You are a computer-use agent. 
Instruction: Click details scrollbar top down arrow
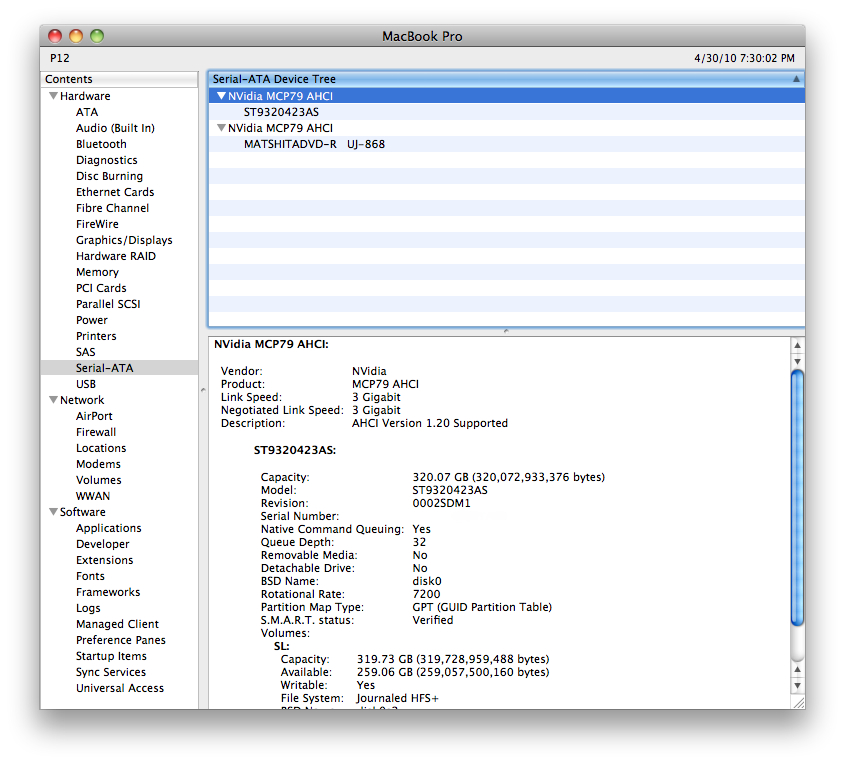[797, 362]
